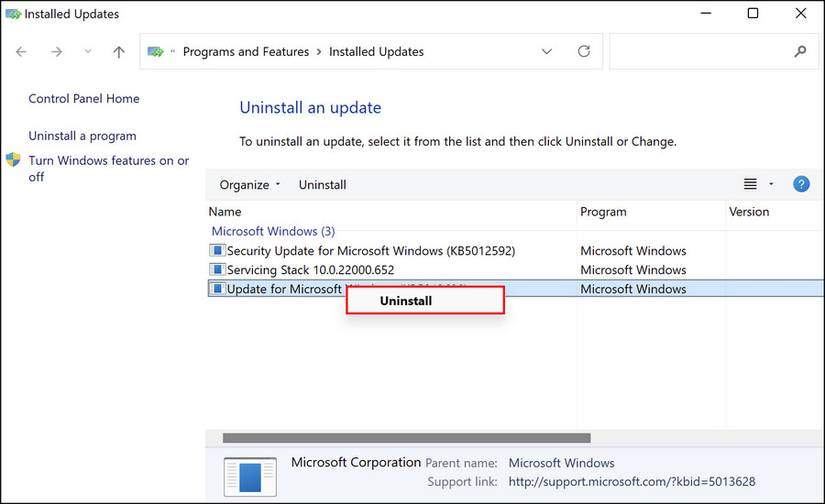The width and height of the screenshot is (825, 504).
Task: Click the support.microsoft.com kbid link
Action: point(631,481)
